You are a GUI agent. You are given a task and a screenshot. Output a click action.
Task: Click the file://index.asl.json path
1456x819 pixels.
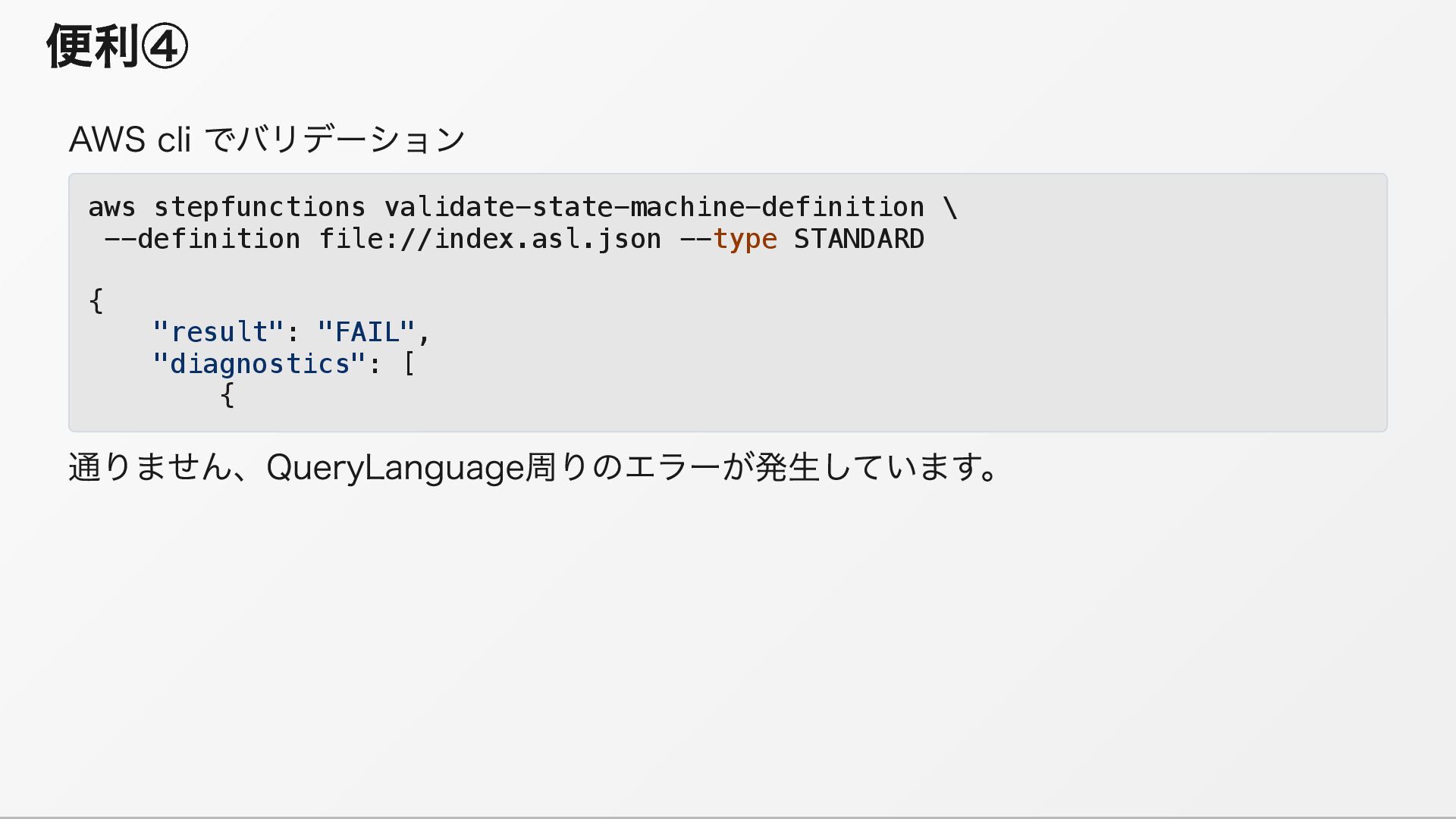[490, 240]
